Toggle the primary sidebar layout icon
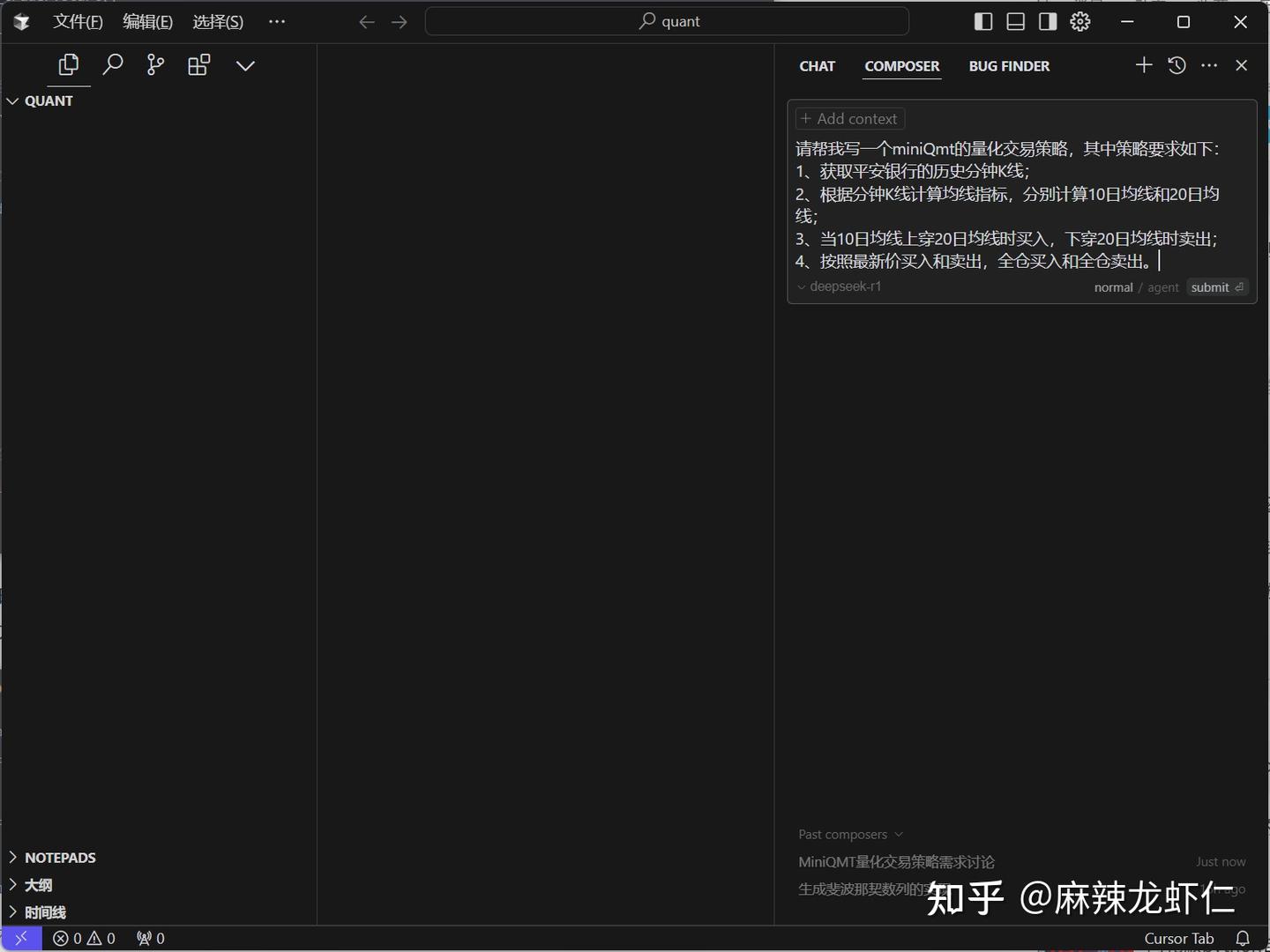This screenshot has height=952, width=1270. coord(983,22)
